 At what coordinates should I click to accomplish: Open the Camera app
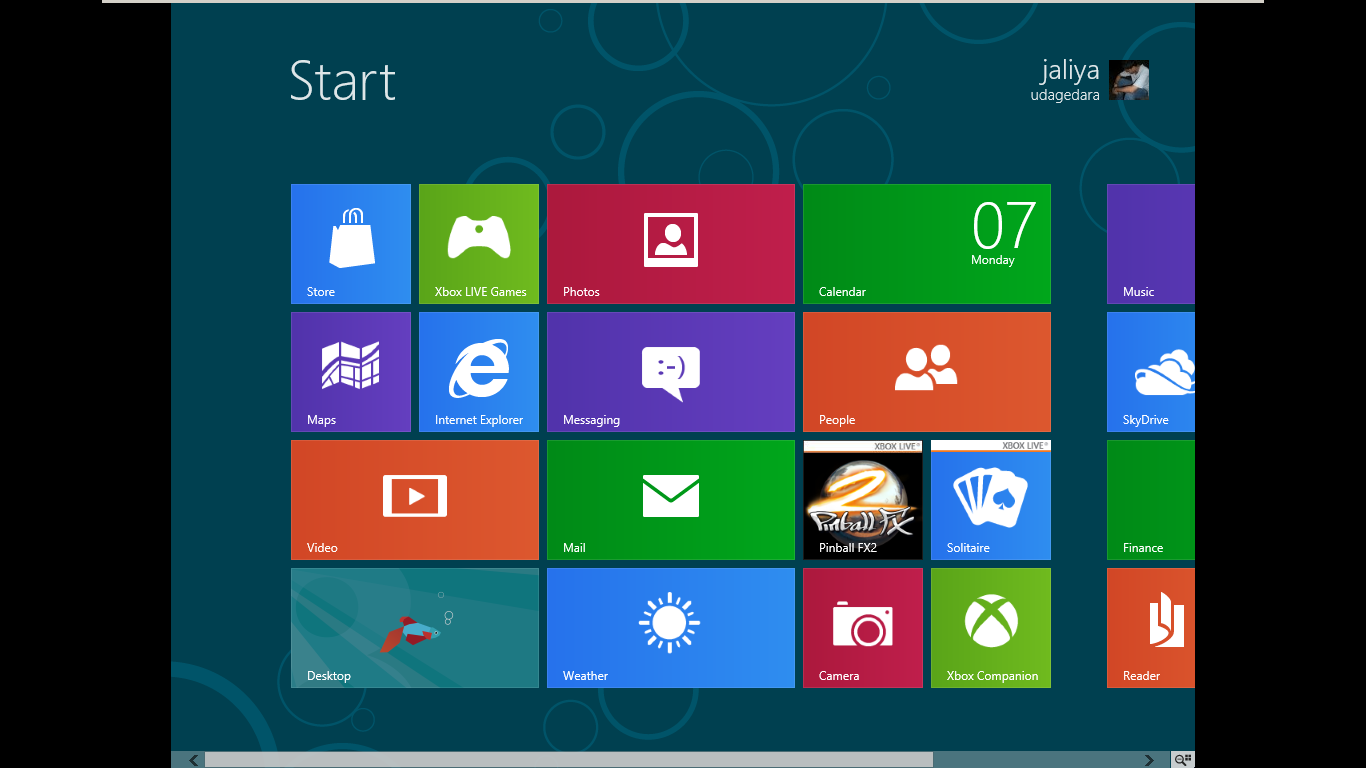tap(862, 627)
